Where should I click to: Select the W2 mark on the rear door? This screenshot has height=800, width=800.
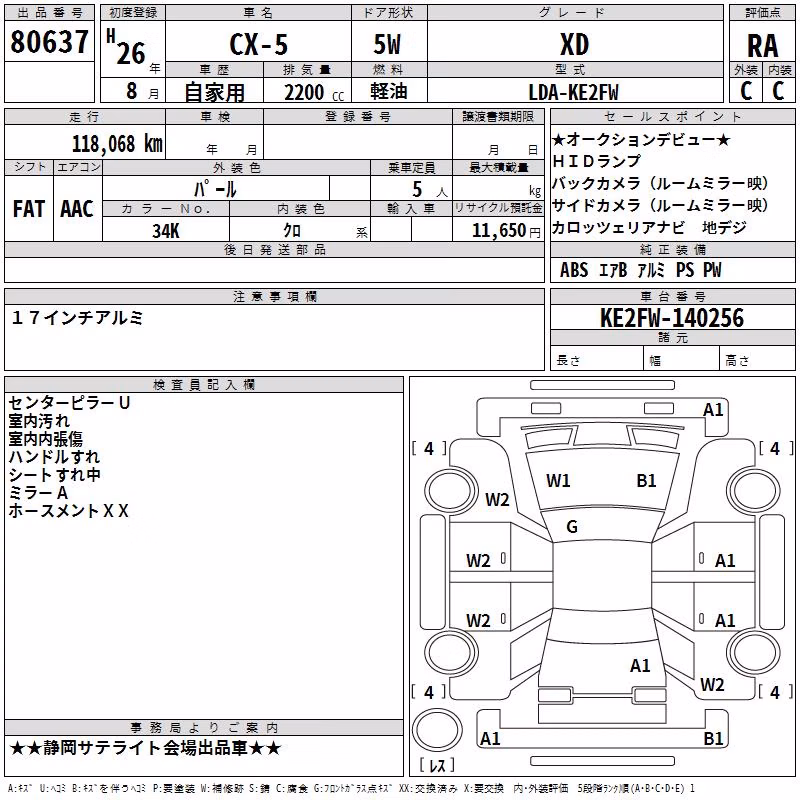(x=478, y=620)
